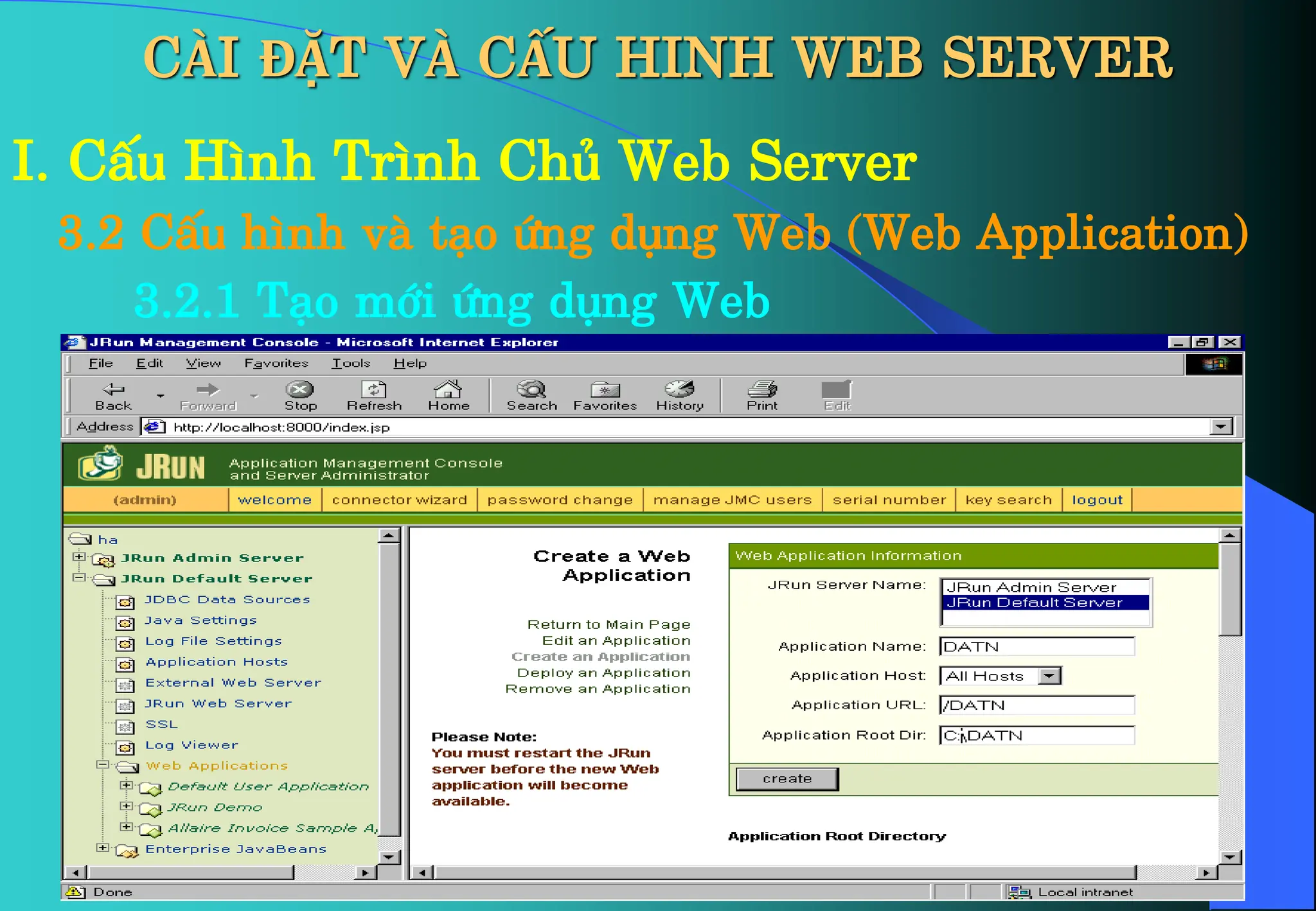Click the Java Settings tree icon
Screen dimensions: 1316x911
(125, 623)
